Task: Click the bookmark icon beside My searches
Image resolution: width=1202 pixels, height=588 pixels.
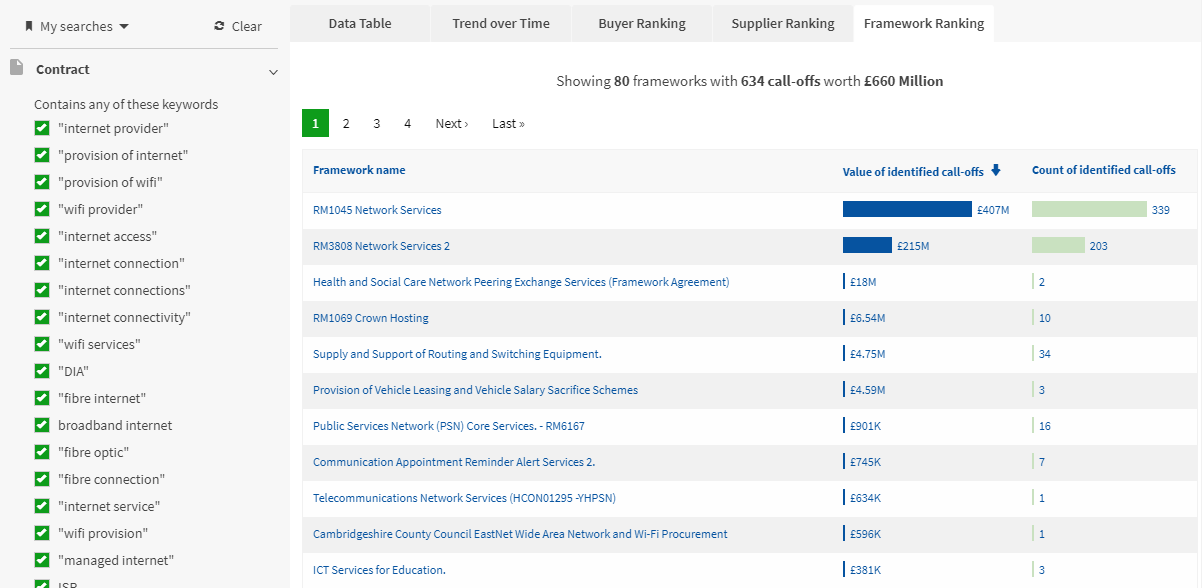Action: click(x=30, y=28)
